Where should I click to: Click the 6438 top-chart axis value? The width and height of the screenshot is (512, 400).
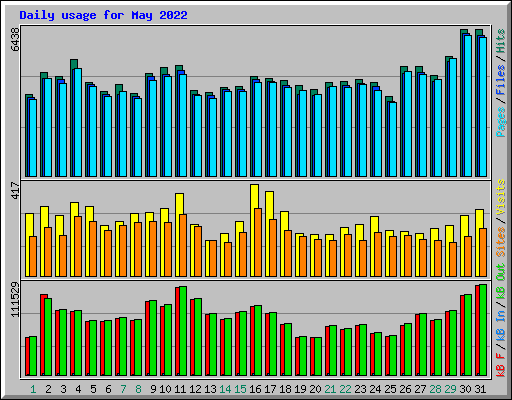(x=15, y=39)
